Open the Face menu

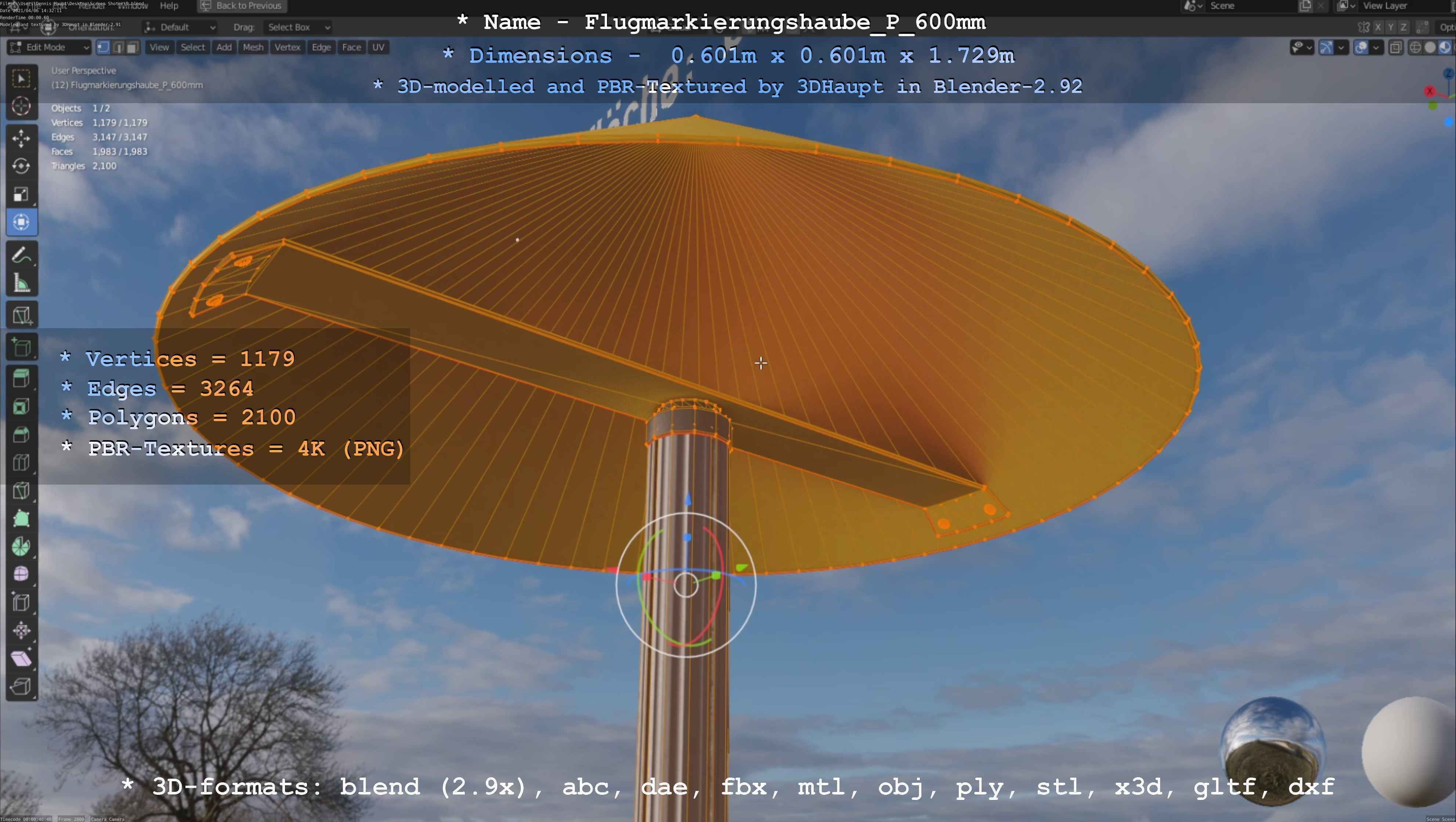[x=351, y=47]
